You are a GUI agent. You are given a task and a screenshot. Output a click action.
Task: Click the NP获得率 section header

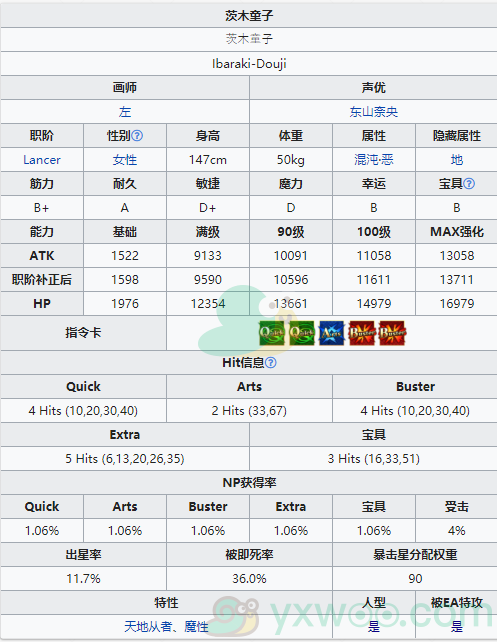click(x=249, y=482)
